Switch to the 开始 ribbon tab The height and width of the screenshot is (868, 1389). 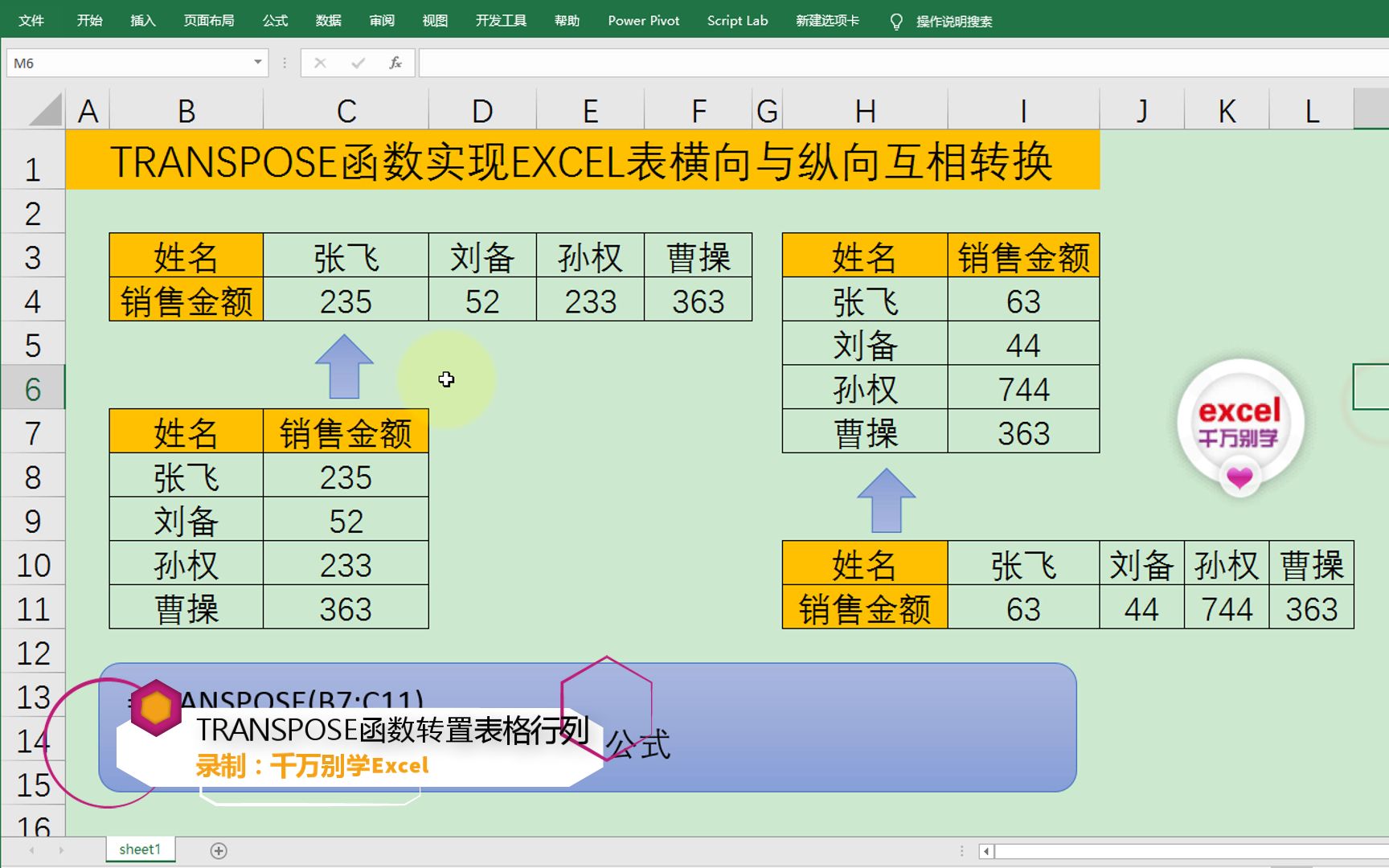89,20
